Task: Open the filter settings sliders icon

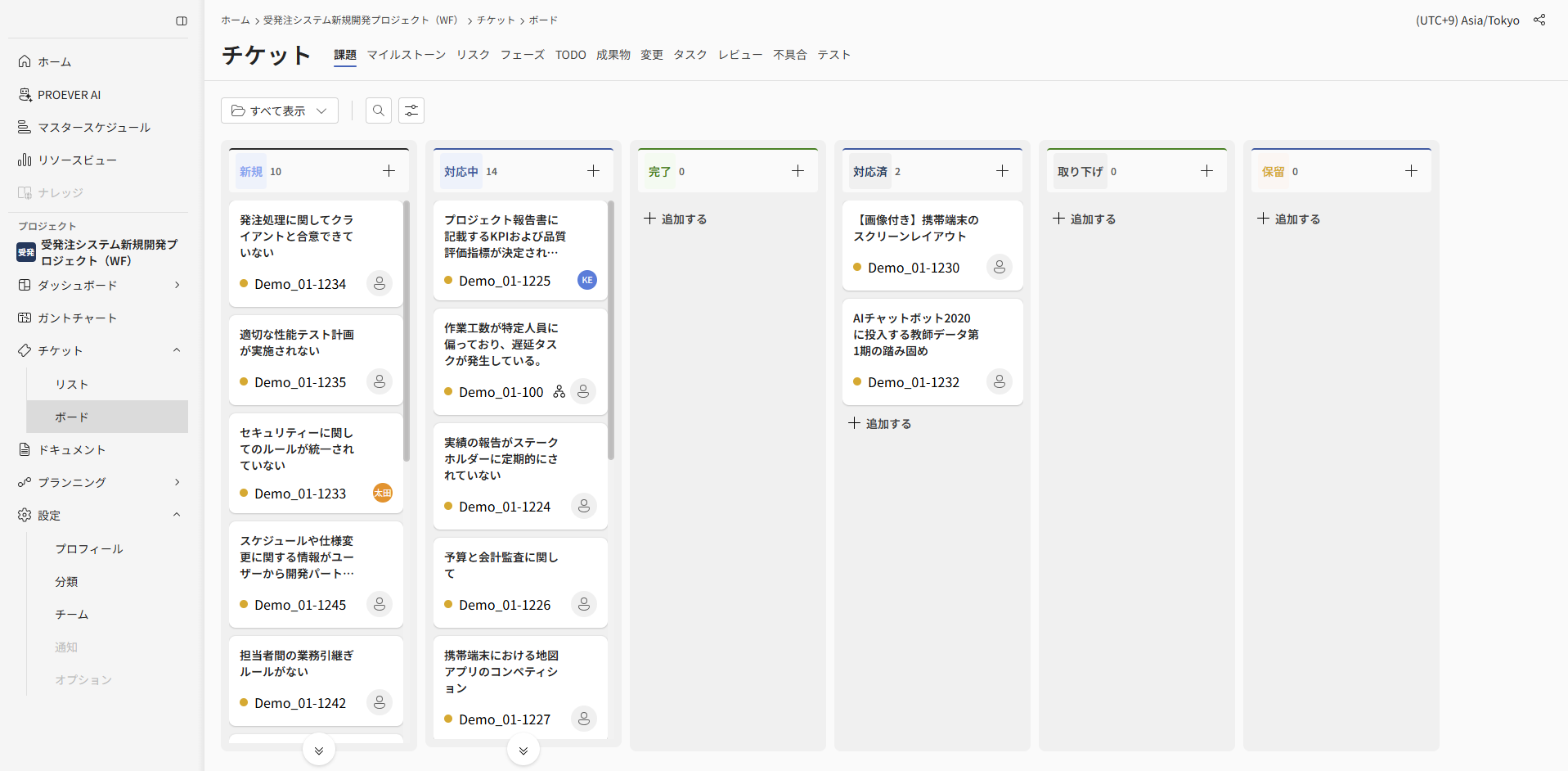Action: [411, 110]
